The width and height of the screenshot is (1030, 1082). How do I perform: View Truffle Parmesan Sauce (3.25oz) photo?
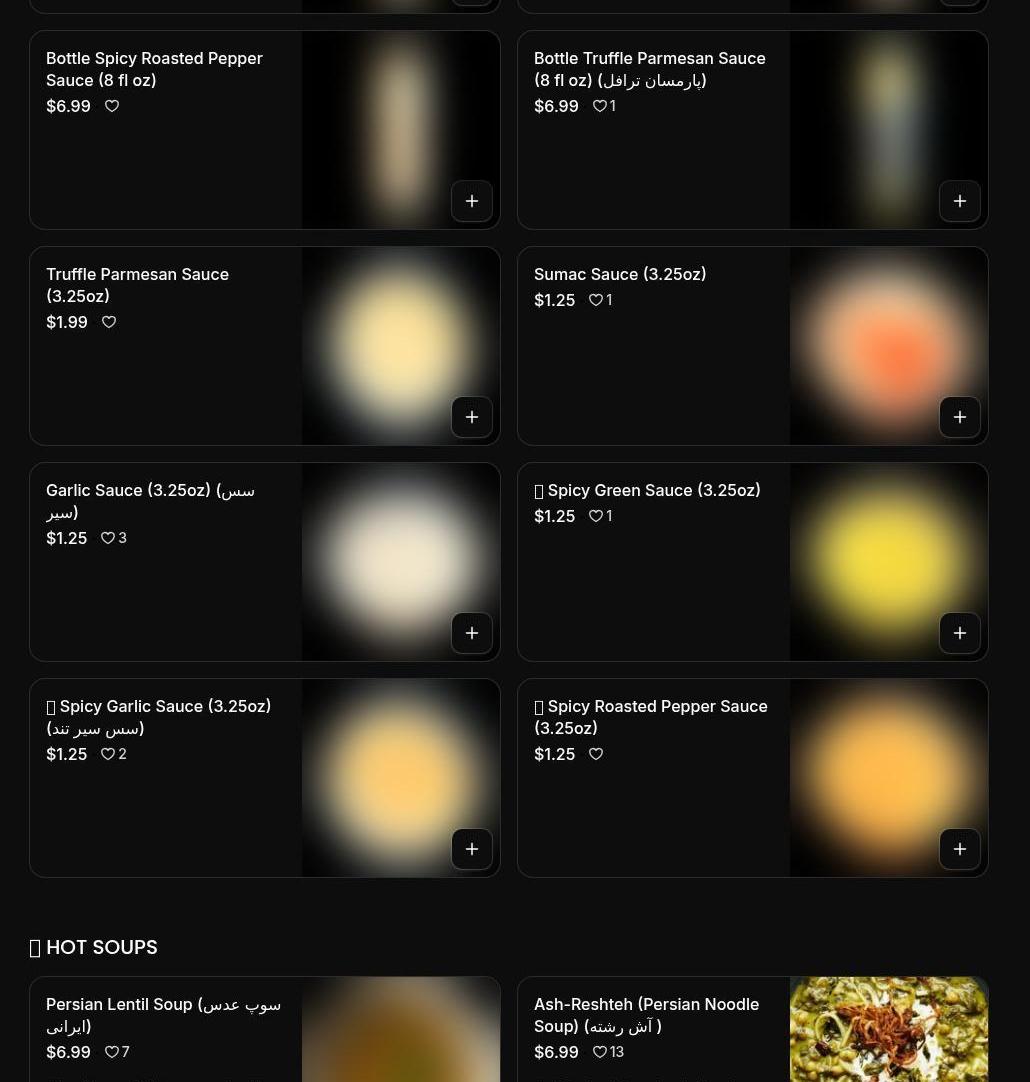(x=401, y=346)
